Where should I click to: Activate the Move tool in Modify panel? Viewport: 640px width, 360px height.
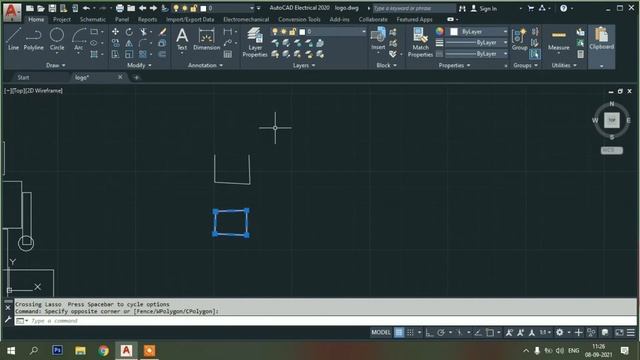coord(116,31)
